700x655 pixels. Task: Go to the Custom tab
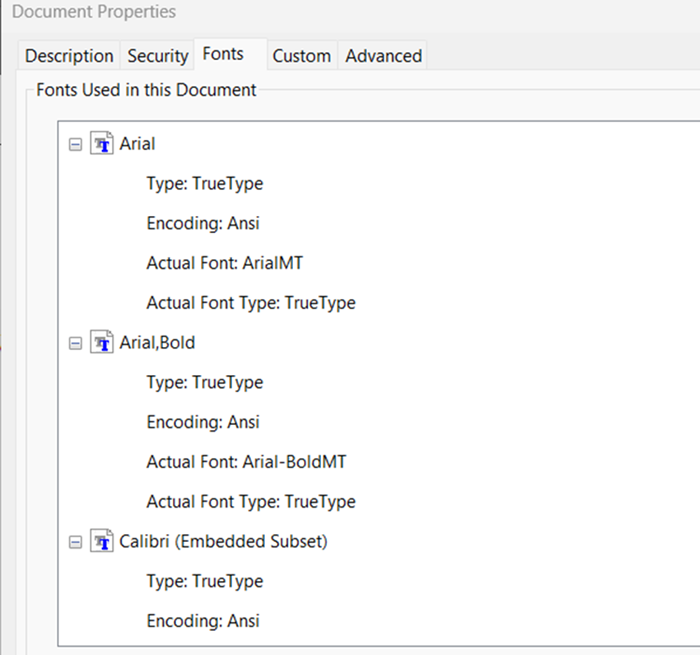click(x=301, y=56)
